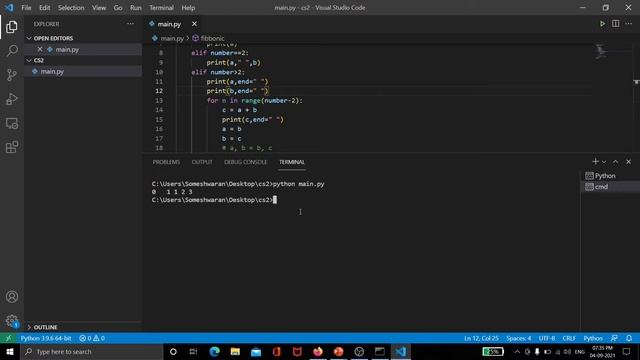Open the Windows notification center
Screen dimensions: 640x360
pyautogui.click(x=627, y=351)
